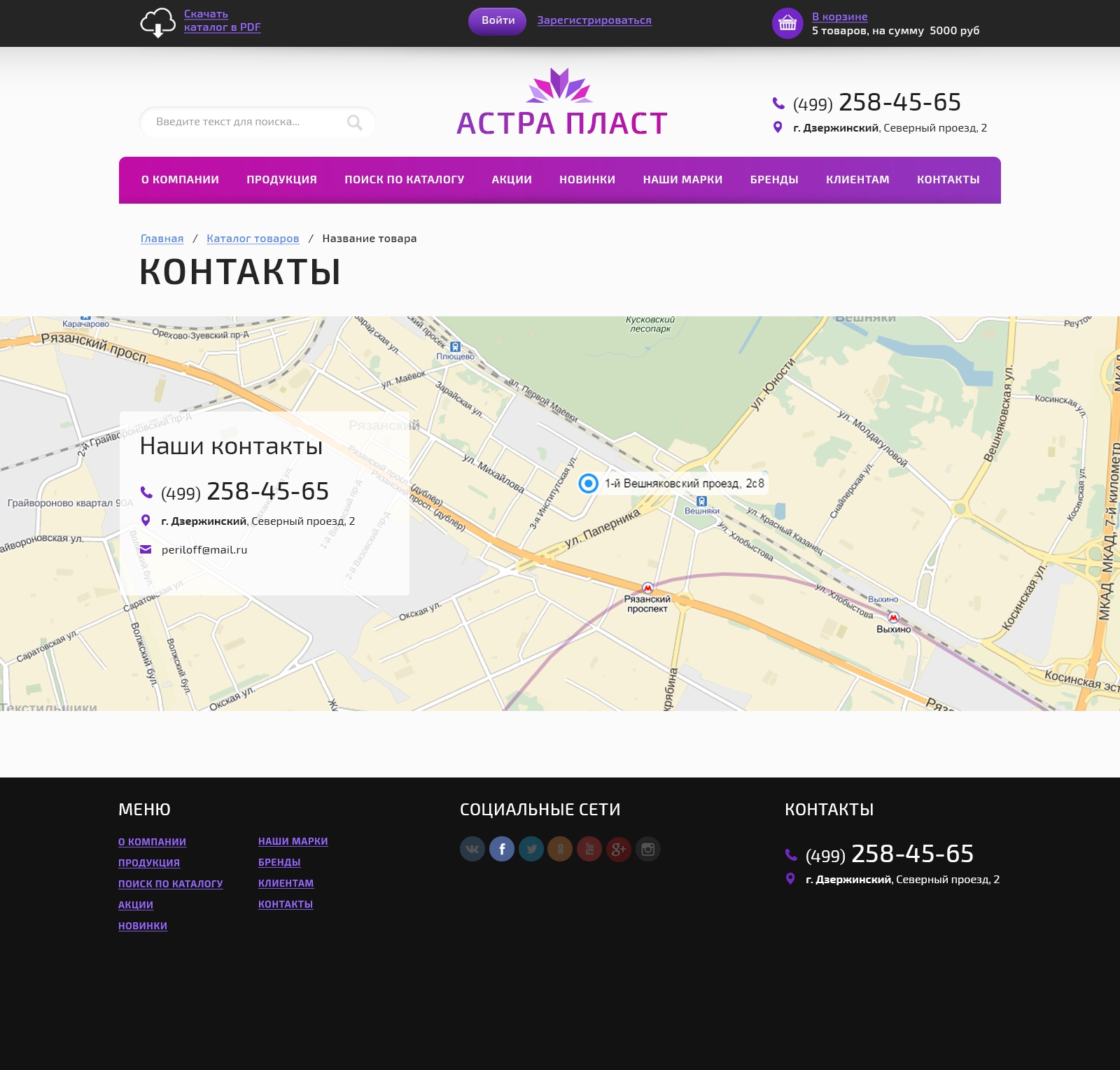1120x1070 pixels.
Task: Open Поиск по каталогу in main navigation
Action: 404,180
